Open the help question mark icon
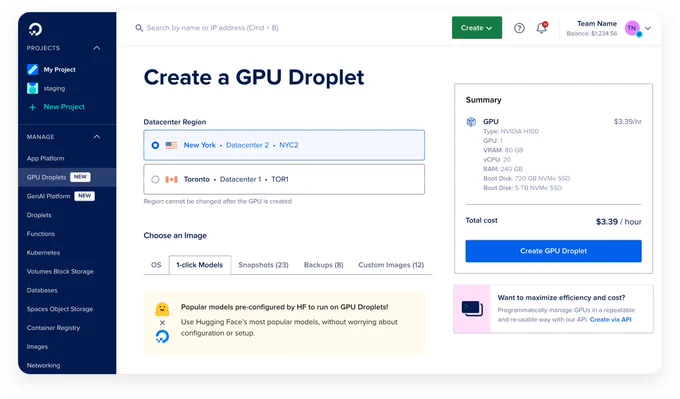This screenshot has width=680, height=399. tap(519, 28)
